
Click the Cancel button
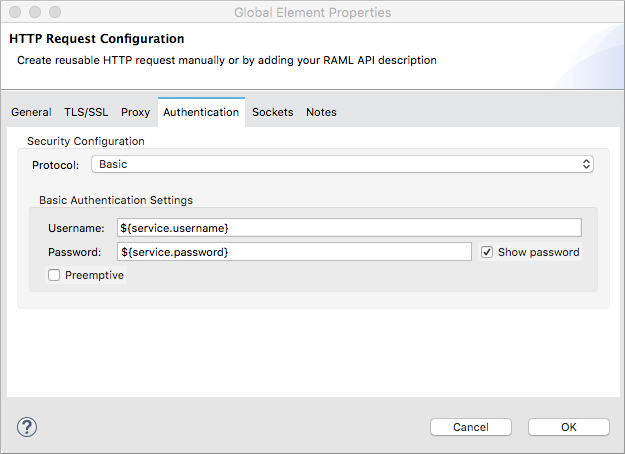[x=470, y=427]
